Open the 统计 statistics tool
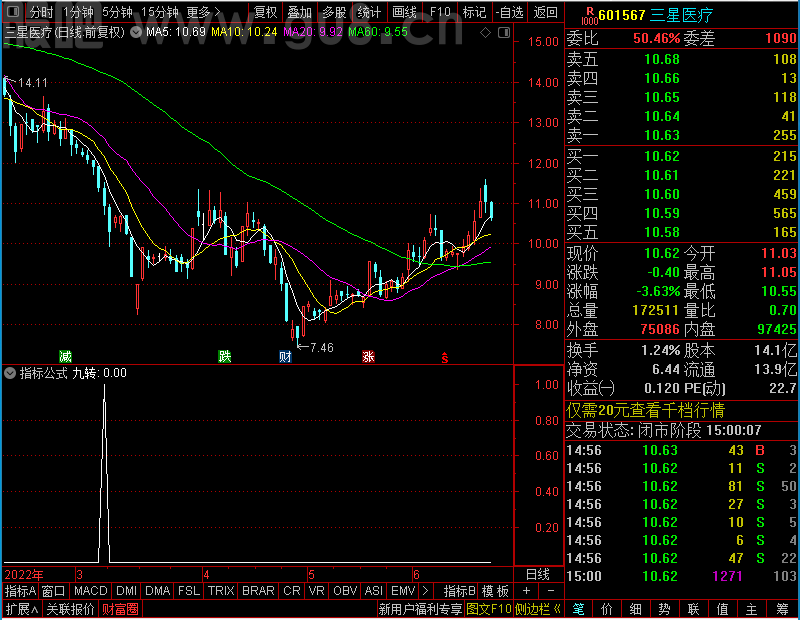This screenshot has width=800, height=620. [x=369, y=12]
